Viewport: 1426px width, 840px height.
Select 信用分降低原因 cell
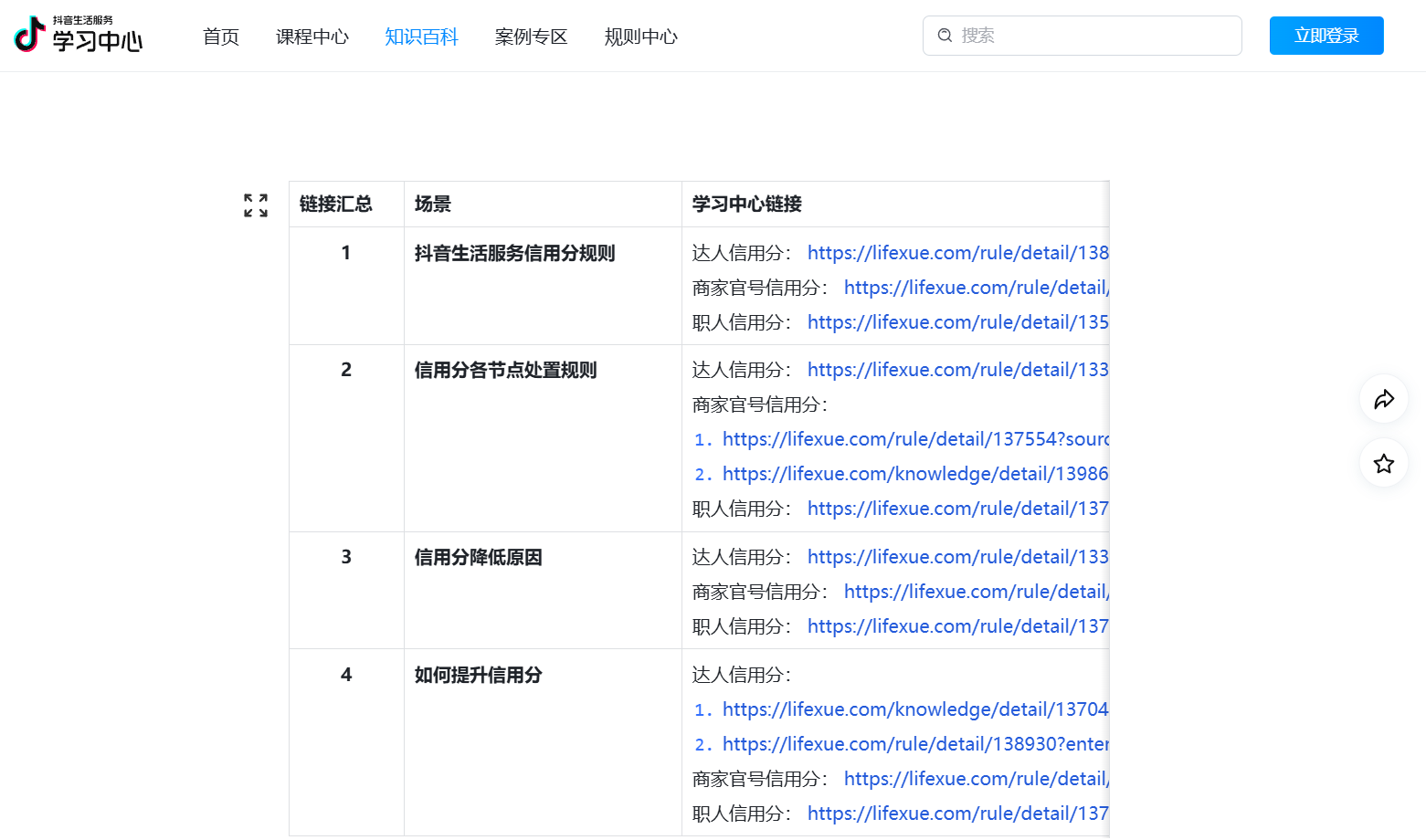pyautogui.click(x=543, y=591)
